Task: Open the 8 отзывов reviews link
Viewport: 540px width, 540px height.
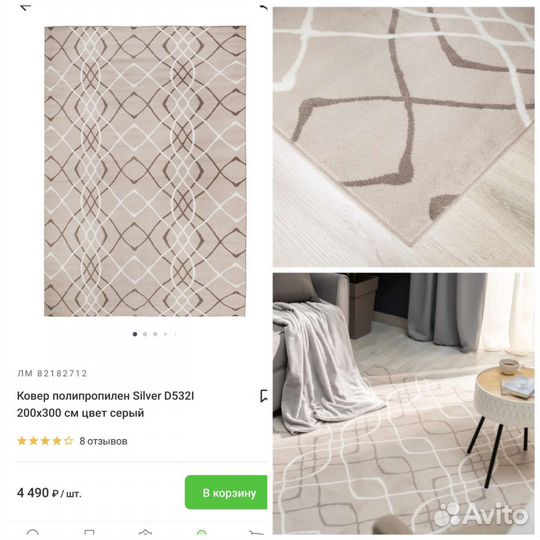Action: [103, 441]
